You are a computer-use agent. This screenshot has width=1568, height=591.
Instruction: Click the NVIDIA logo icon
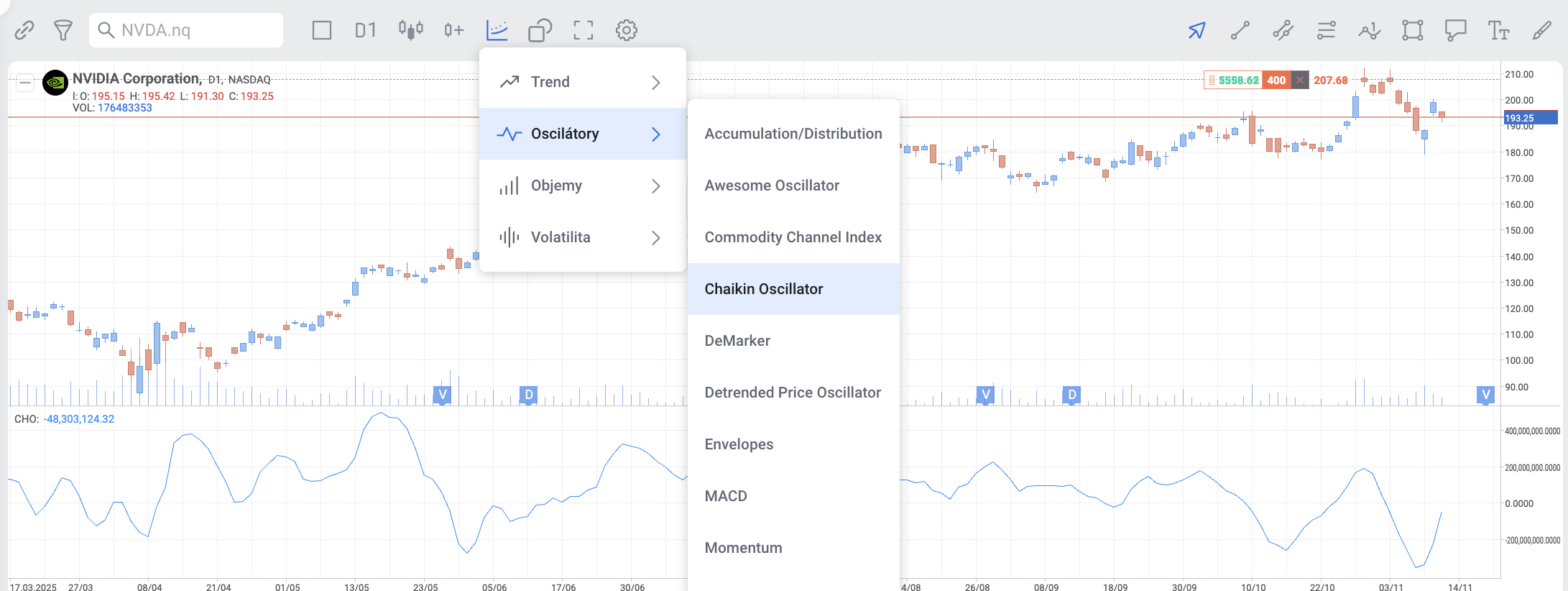click(x=55, y=83)
